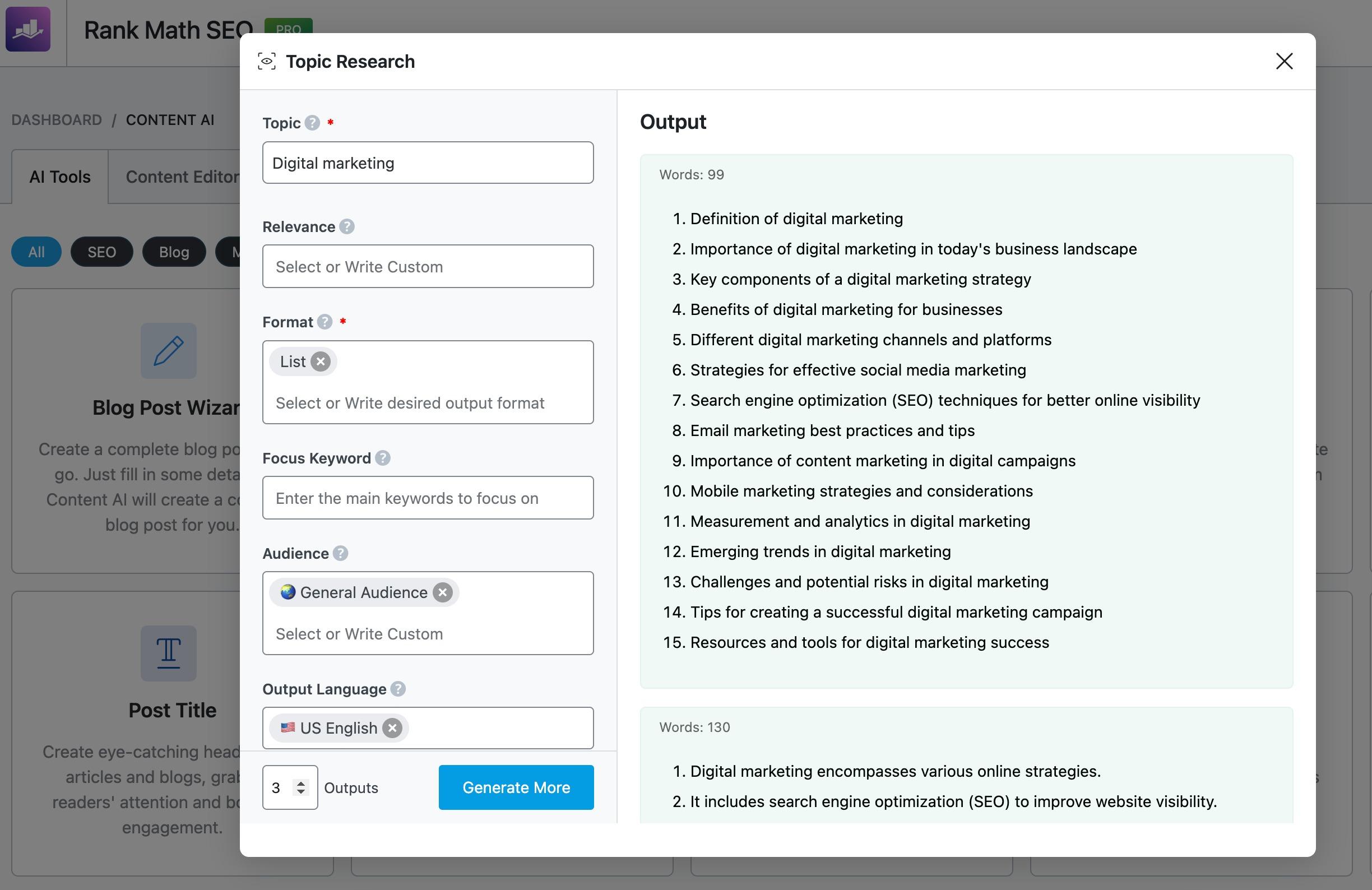
Task: Close the Topic Research dialog
Action: tap(1284, 61)
